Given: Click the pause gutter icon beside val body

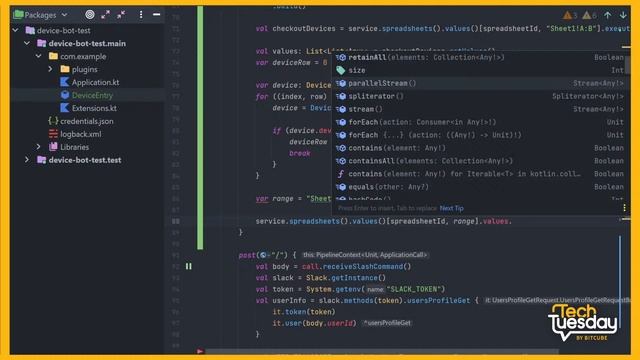Looking at the screenshot, I should tap(189, 267).
